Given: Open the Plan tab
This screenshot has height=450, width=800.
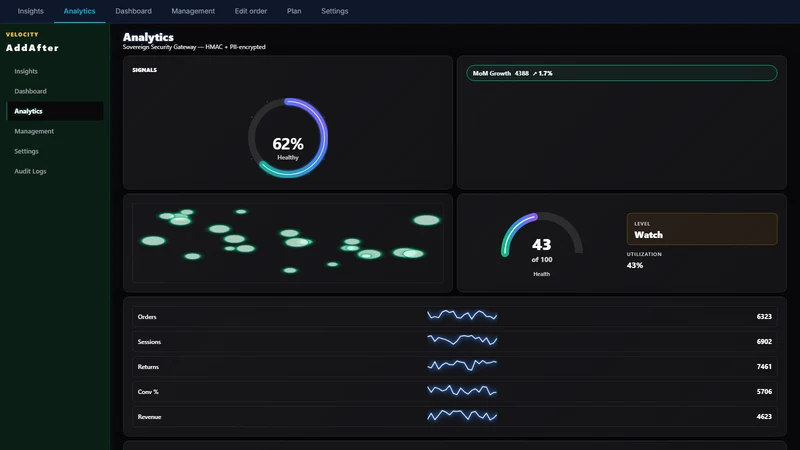Looking at the screenshot, I should (294, 11).
